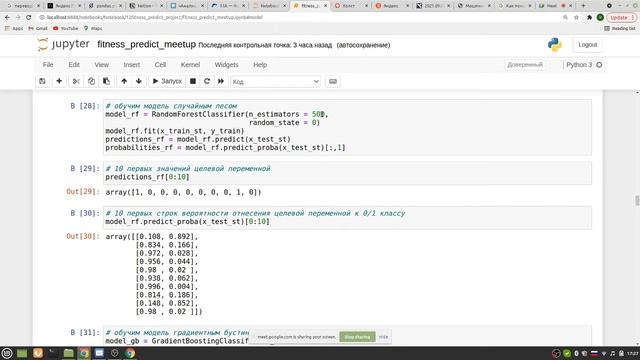Hide the screen sharing notification
Screen dimensions: 640x360
click(383, 337)
